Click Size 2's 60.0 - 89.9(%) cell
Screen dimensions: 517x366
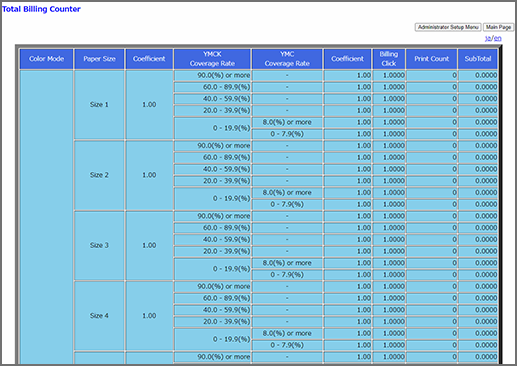(212, 158)
